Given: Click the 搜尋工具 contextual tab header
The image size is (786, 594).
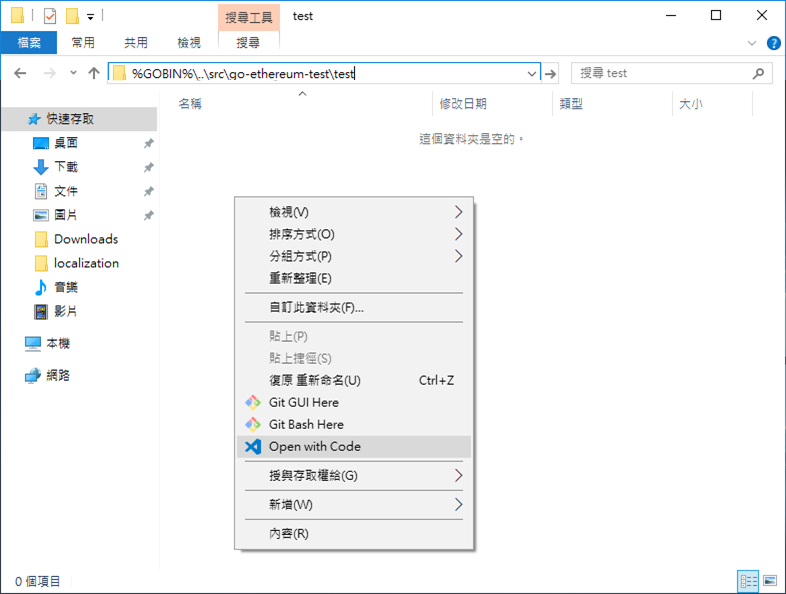Looking at the screenshot, I should (249, 18).
